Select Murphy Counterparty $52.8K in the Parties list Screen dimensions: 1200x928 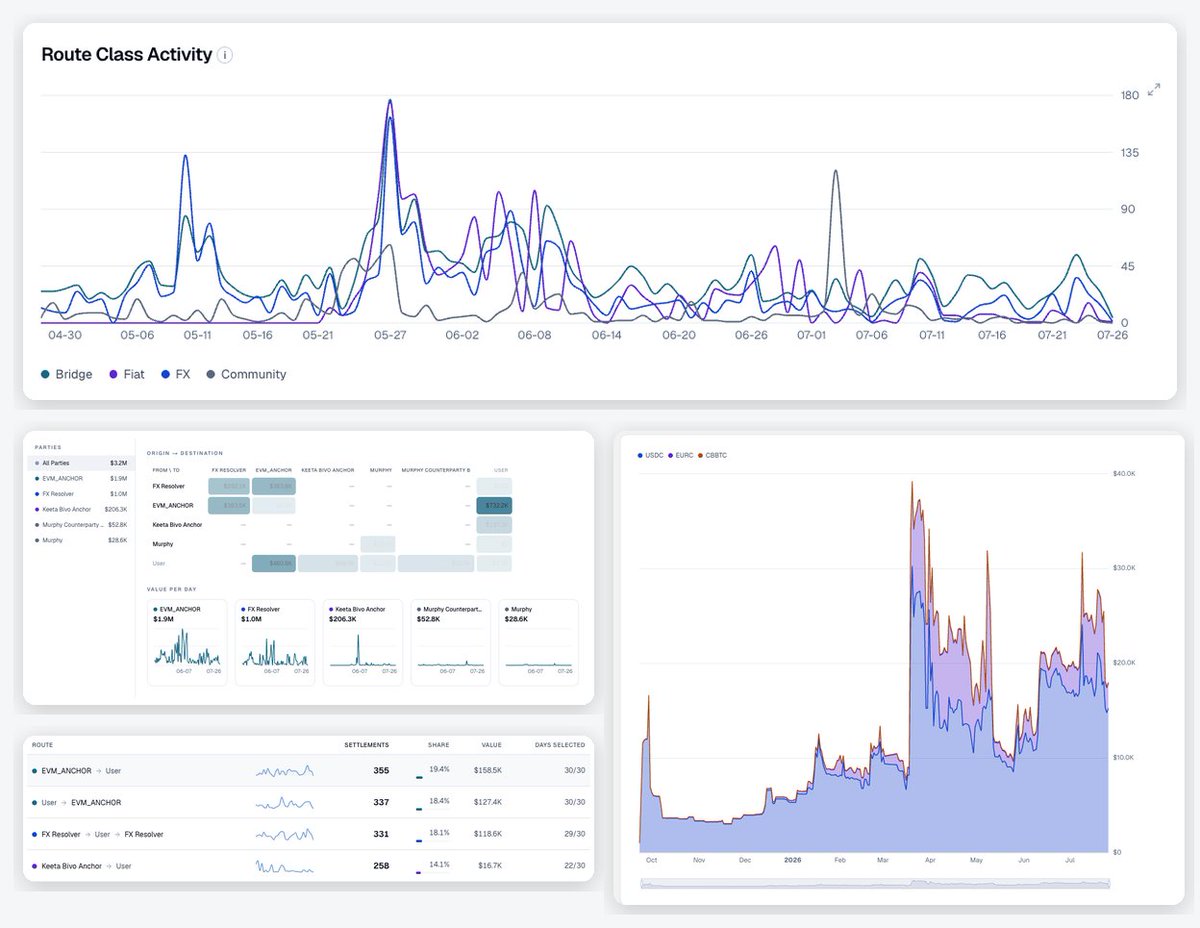(x=80, y=524)
